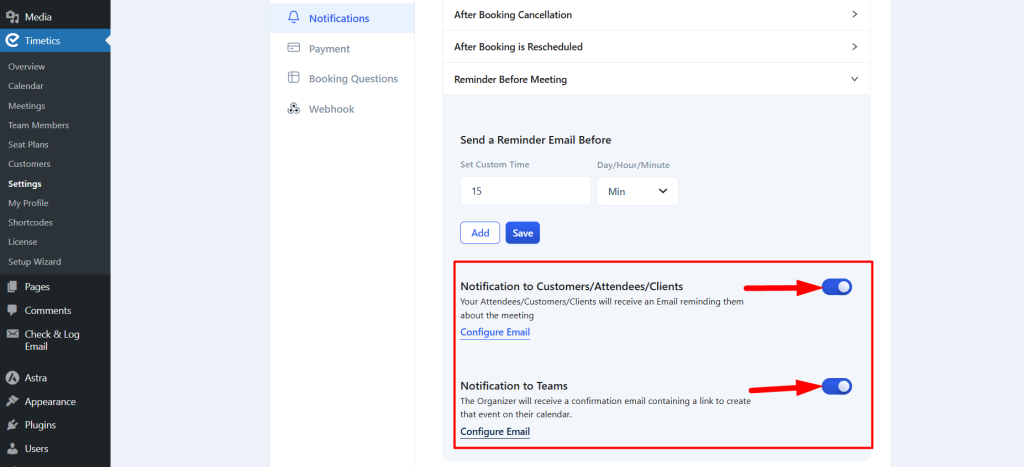
Task: Expand After Booking is Rescheduled chevron
Action: tap(854, 46)
